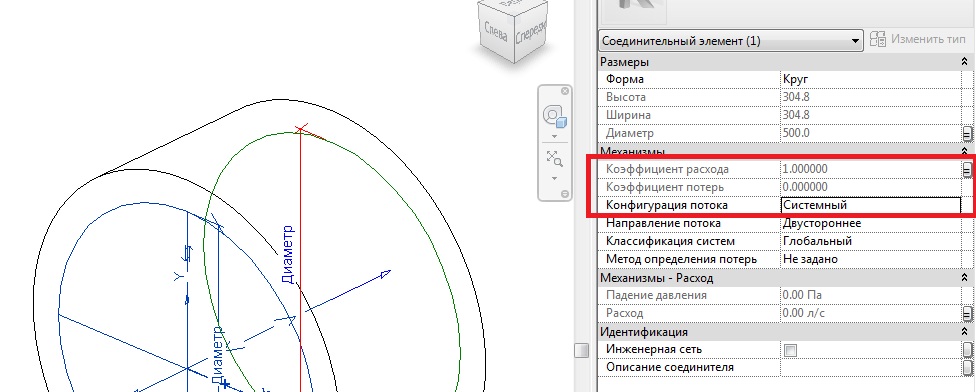
Task: Edit the Конфигурация потока field Системный
Action: click(871, 205)
